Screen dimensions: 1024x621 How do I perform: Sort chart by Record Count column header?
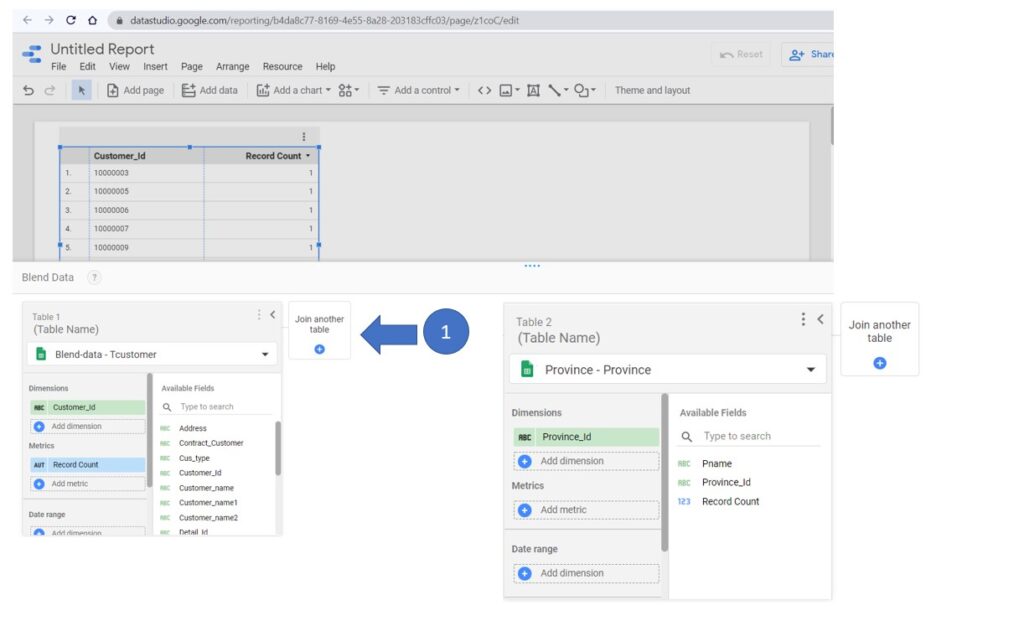click(273, 156)
